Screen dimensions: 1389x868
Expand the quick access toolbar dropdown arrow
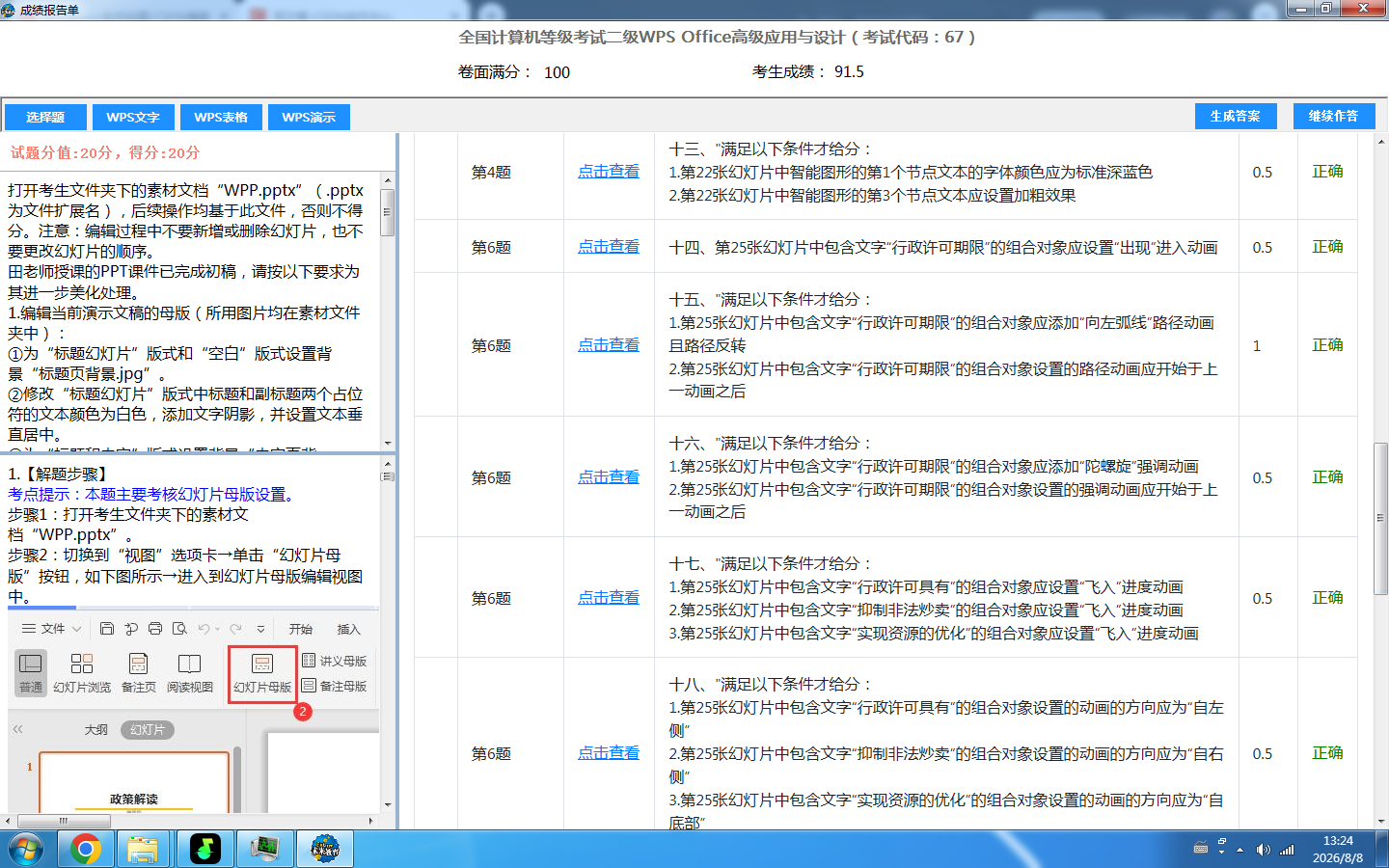point(260,629)
